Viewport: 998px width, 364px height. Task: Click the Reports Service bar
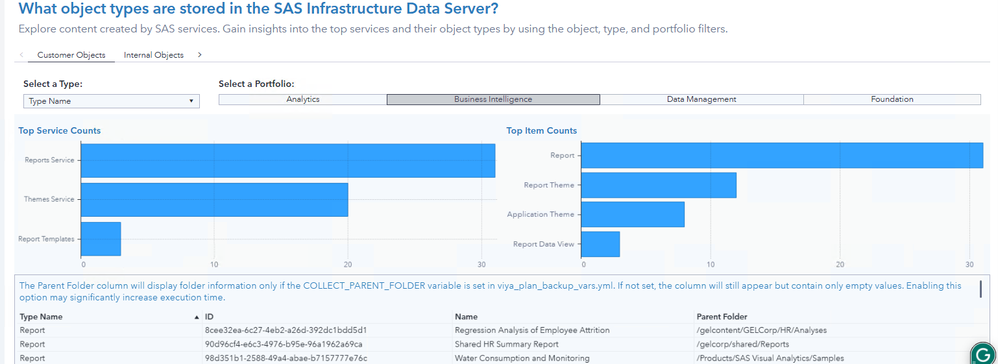tap(288, 160)
